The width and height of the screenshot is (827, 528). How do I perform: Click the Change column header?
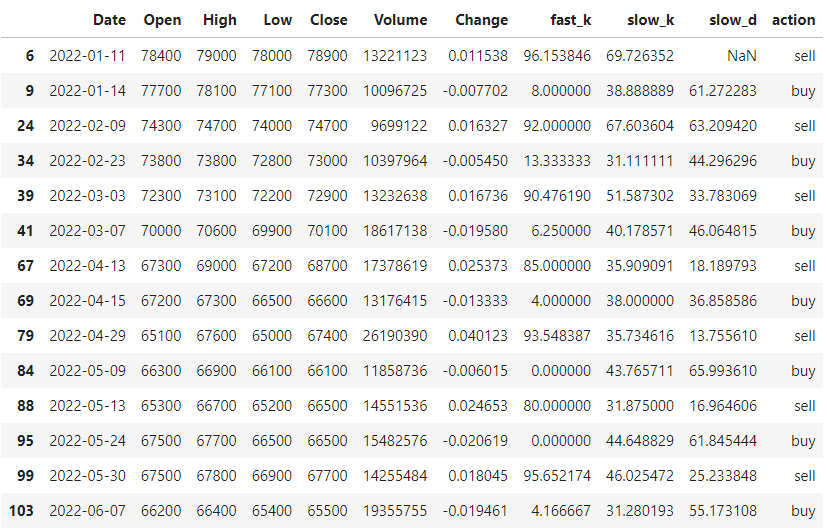482,20
